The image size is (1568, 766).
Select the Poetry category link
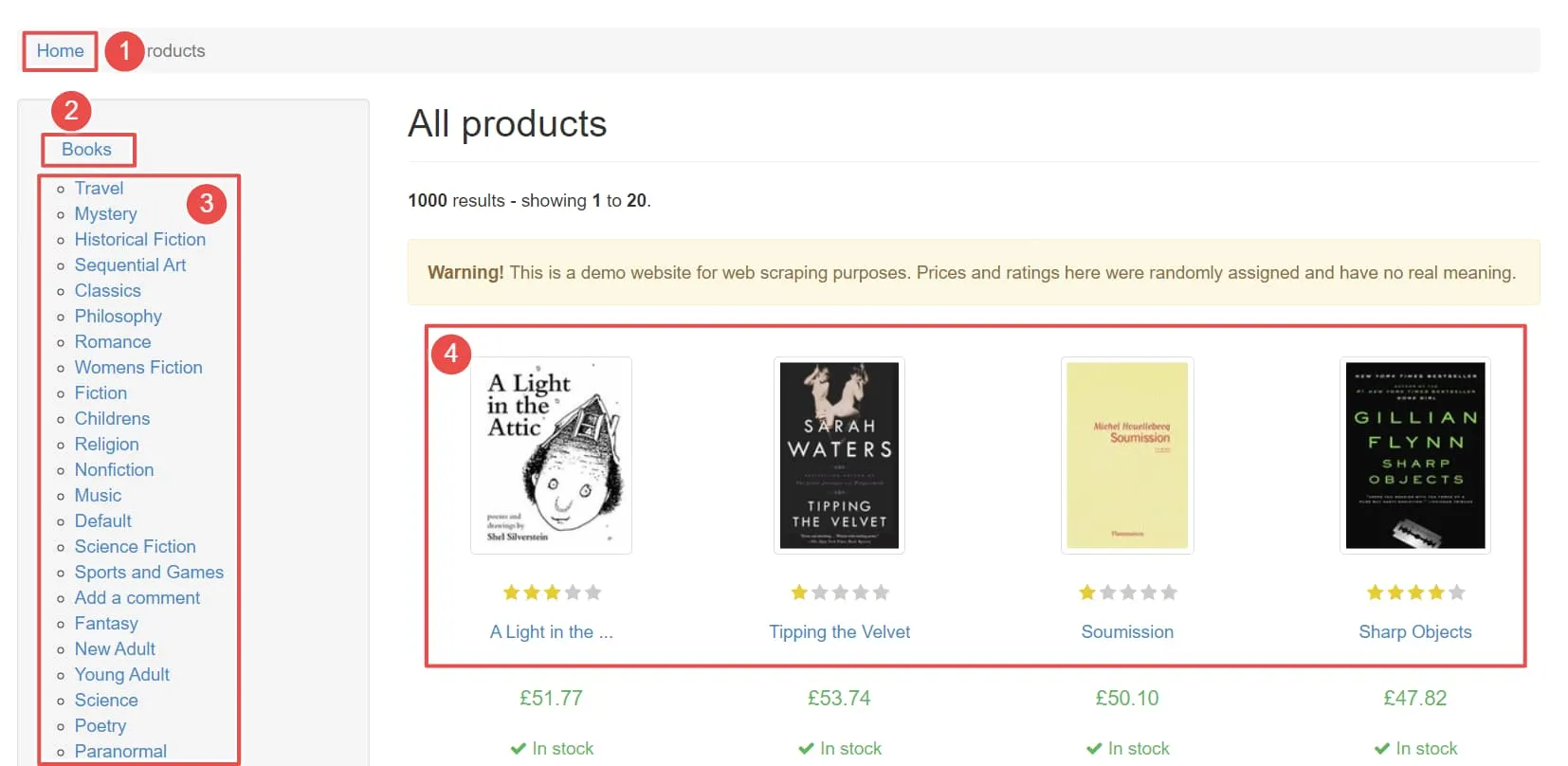[x=100, y=726]
